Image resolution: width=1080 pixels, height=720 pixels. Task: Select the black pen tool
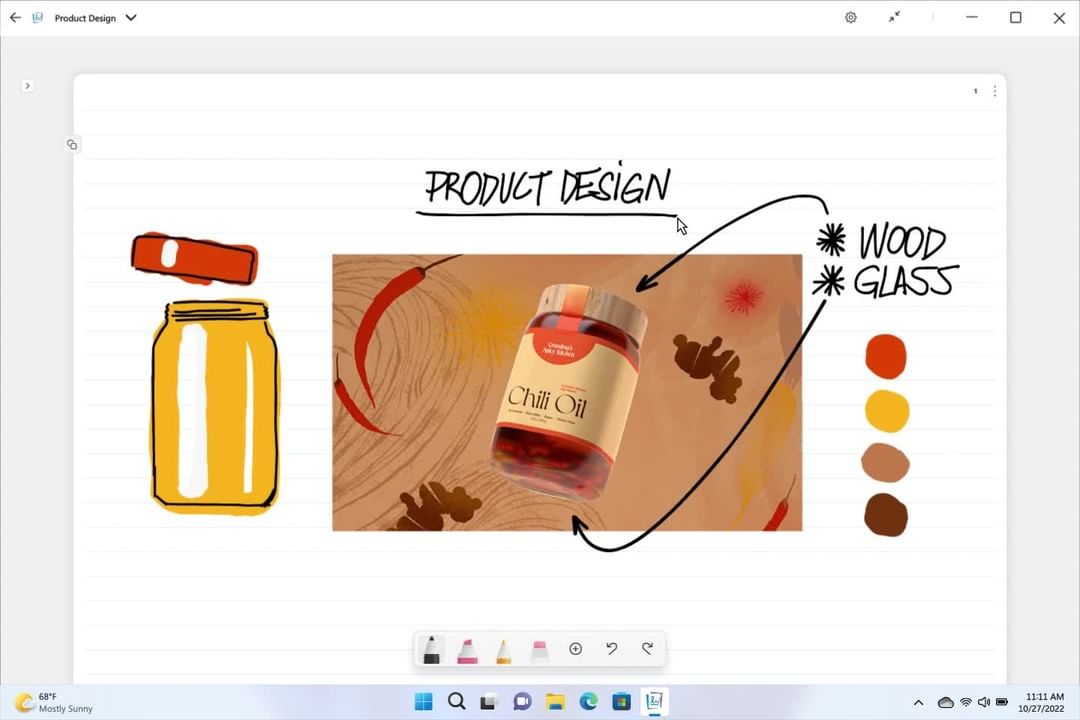(431, 650)
